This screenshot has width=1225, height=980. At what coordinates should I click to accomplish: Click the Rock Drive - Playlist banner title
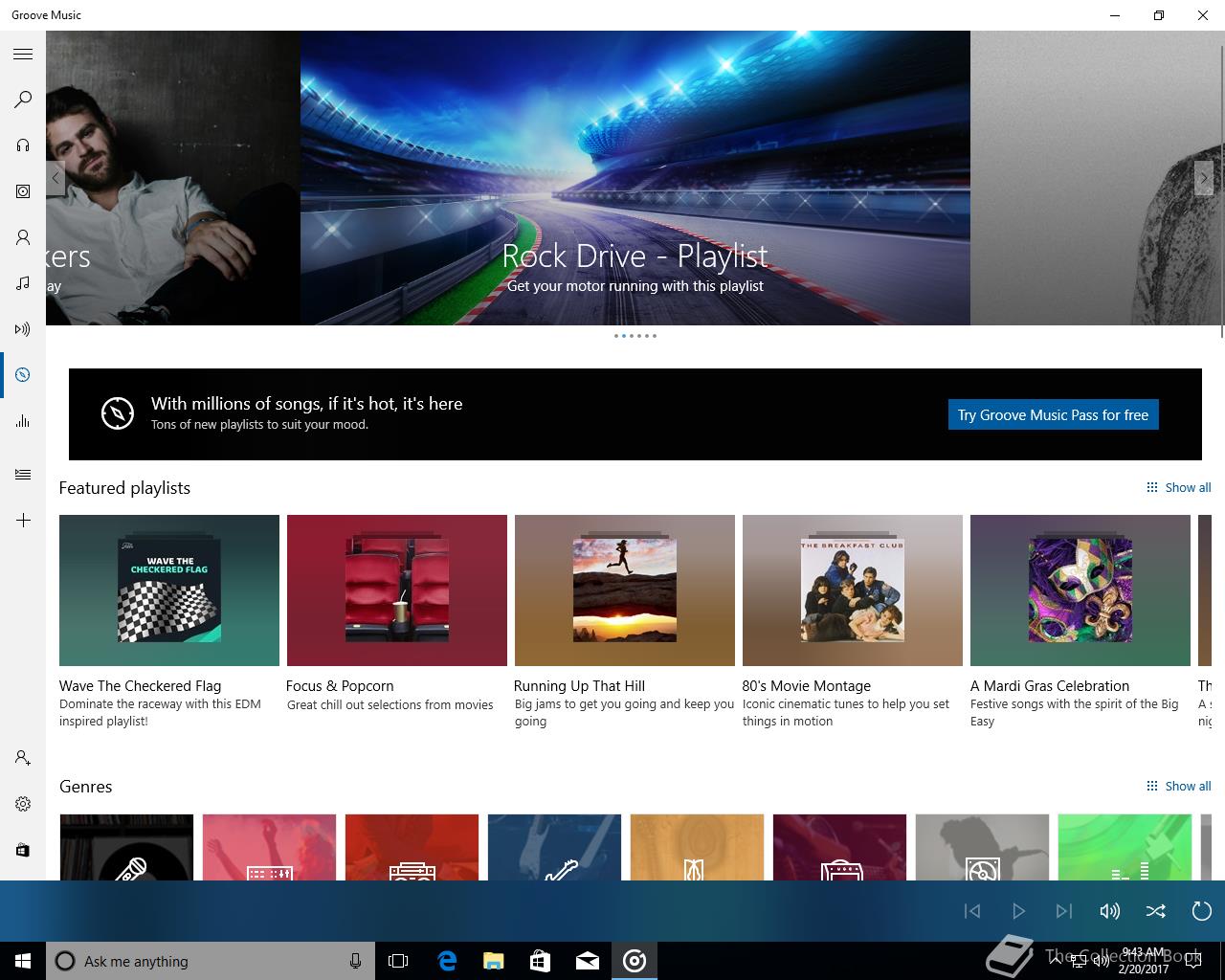point(635,256)
